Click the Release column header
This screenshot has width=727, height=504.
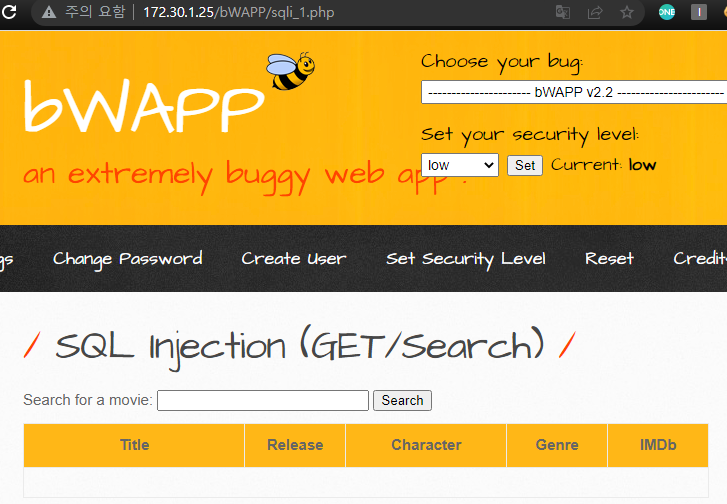click(295, 445)
